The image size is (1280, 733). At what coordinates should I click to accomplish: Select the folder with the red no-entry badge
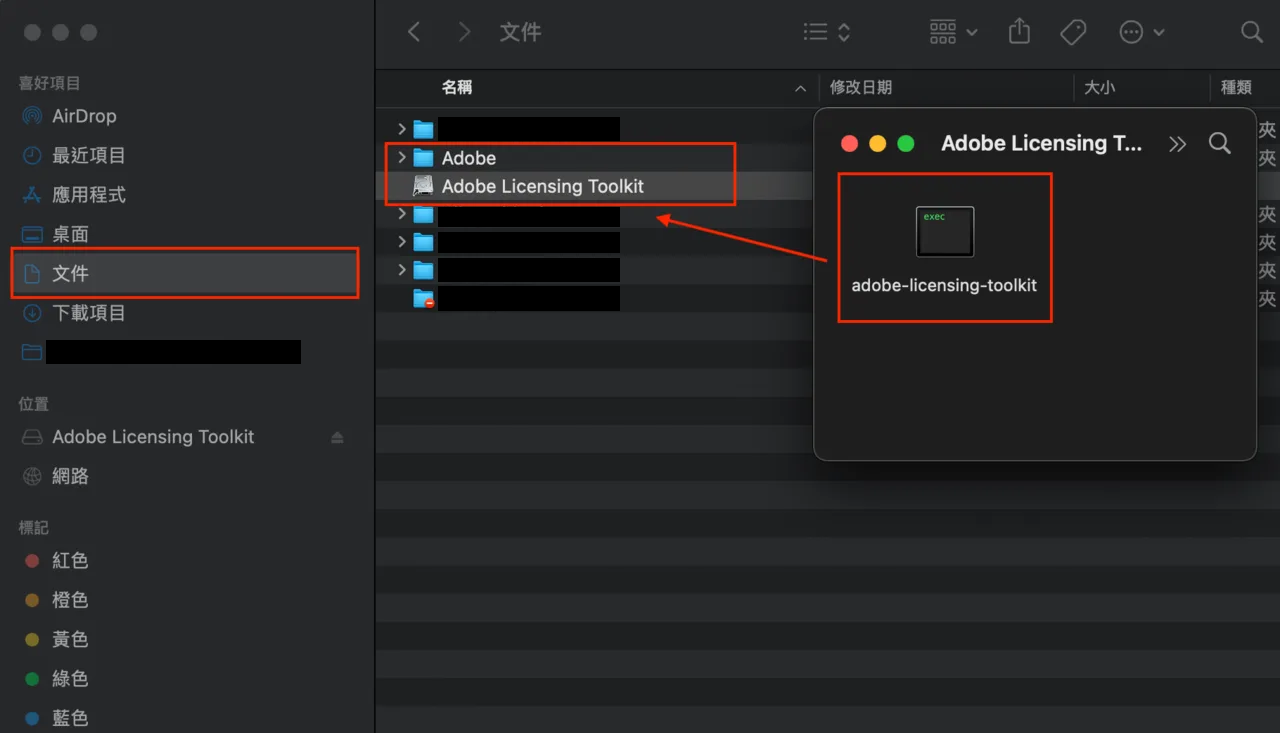point(423,298)
